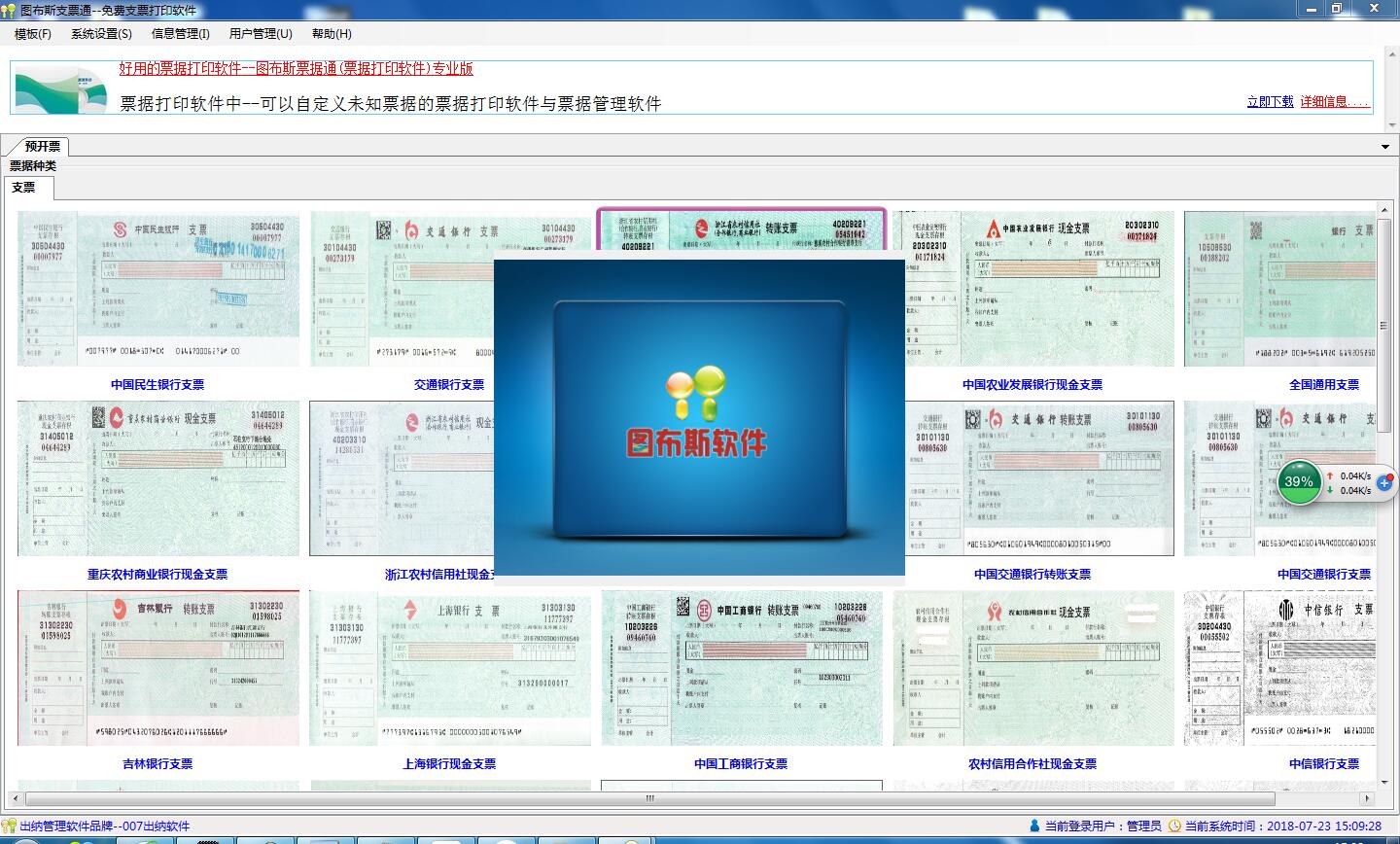Click the 中国民生银行支票 caption

[x=157, y=385]
